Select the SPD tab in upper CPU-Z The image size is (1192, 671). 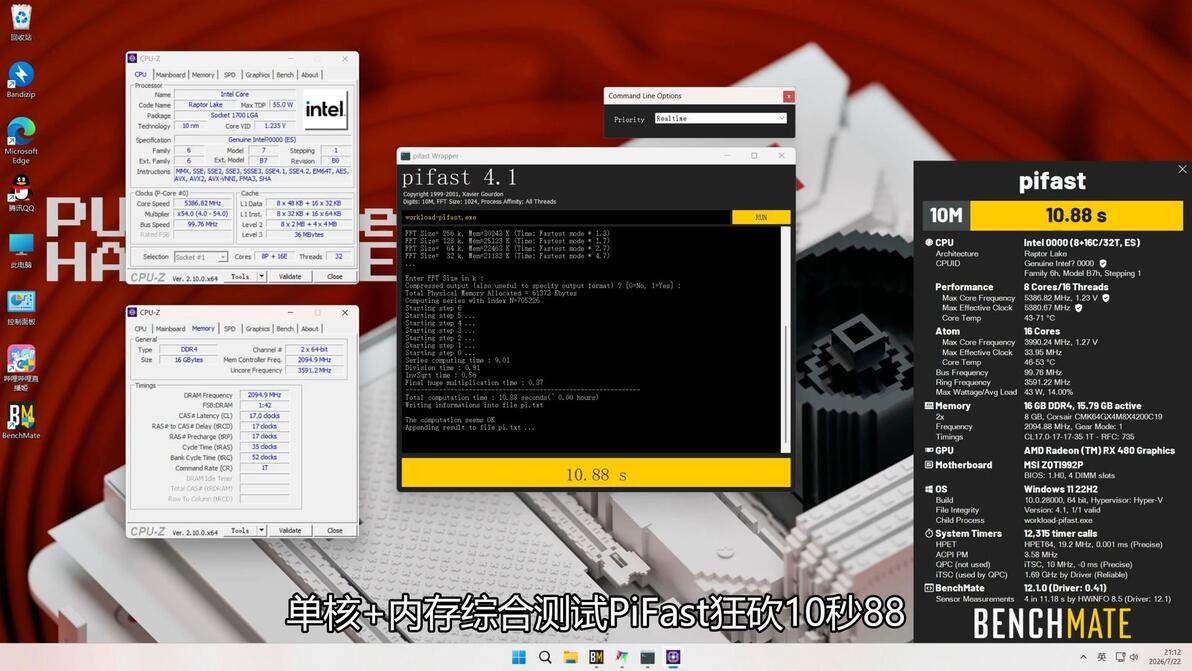[230, 74]
